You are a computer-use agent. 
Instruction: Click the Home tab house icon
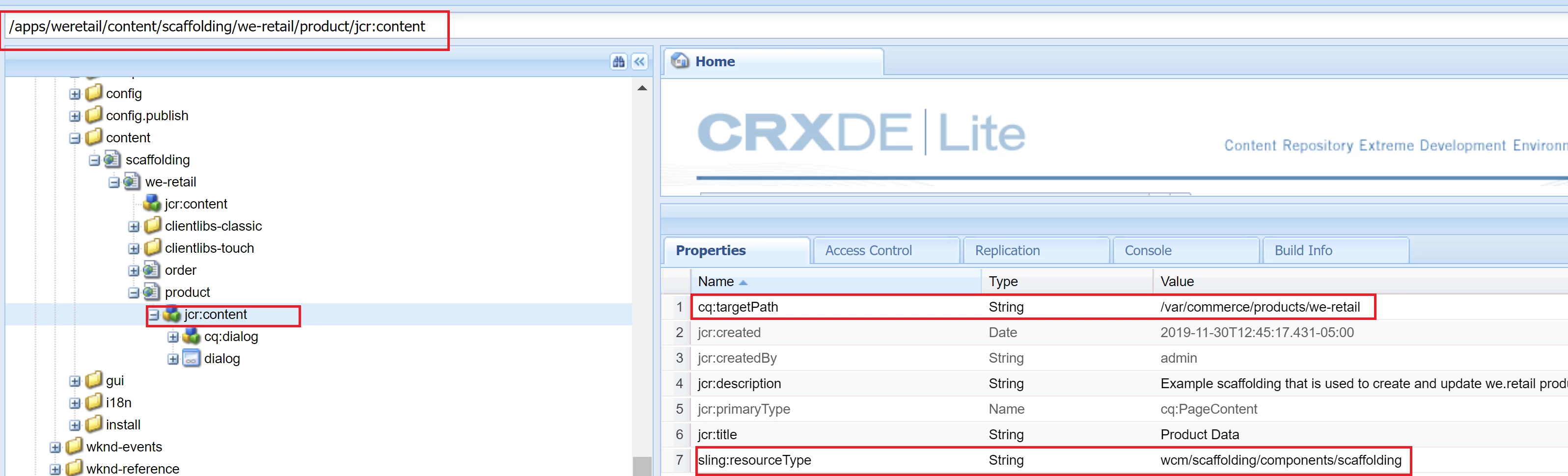[x=679, y=61]
